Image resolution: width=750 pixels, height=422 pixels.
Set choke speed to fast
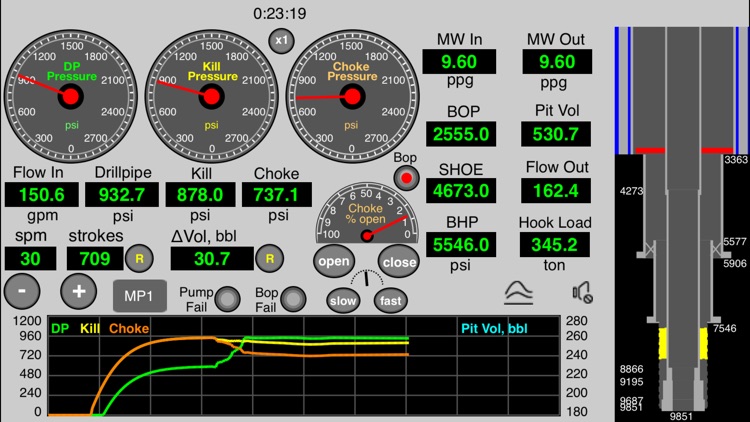[x=390, y=300]
